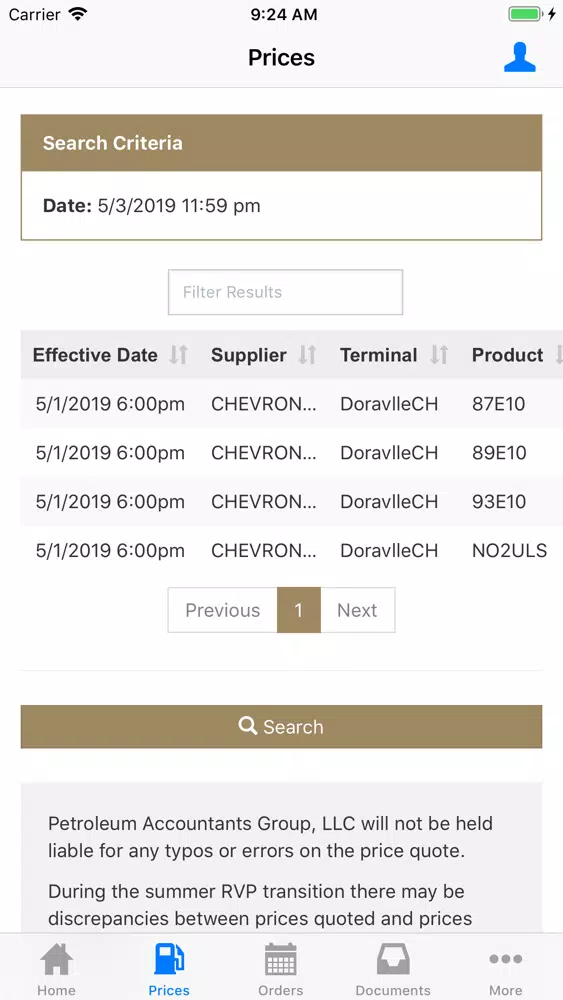Sort by Effective Date arrows
This screenshot has width=563, height=1000.
pyautogui.click(x=179, y=355)
